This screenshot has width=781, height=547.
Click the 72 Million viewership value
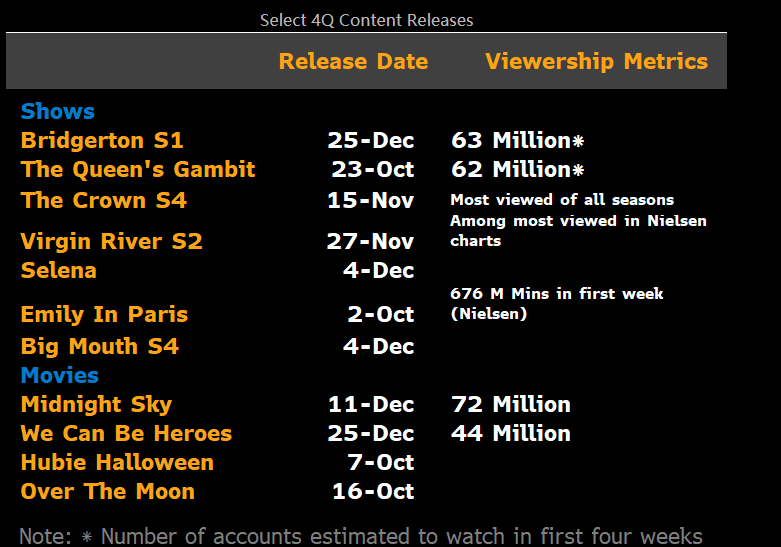(511, 405)
